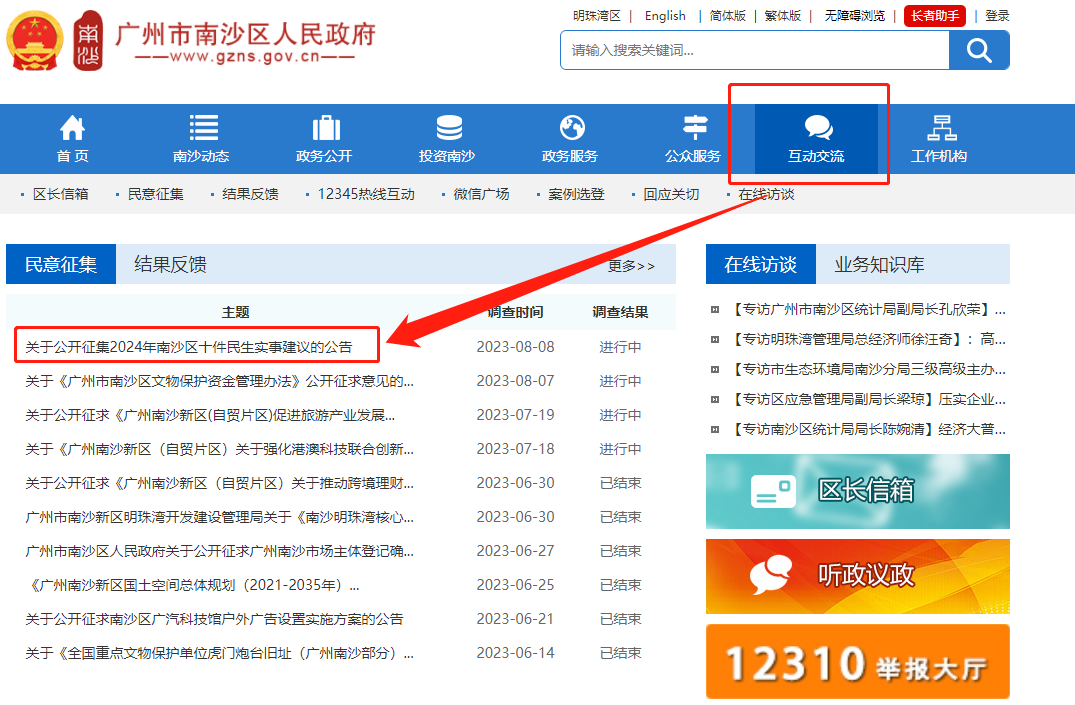Screen dimensions: 1075x705
Task: Open 关于公开征集2024年南沙区十件民生实事建议的公告
Action: (189, 347)
